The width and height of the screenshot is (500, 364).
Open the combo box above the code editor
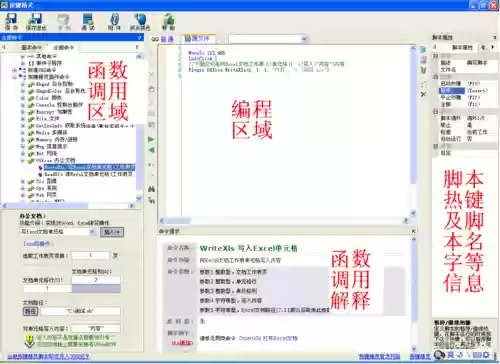point(268,39)
